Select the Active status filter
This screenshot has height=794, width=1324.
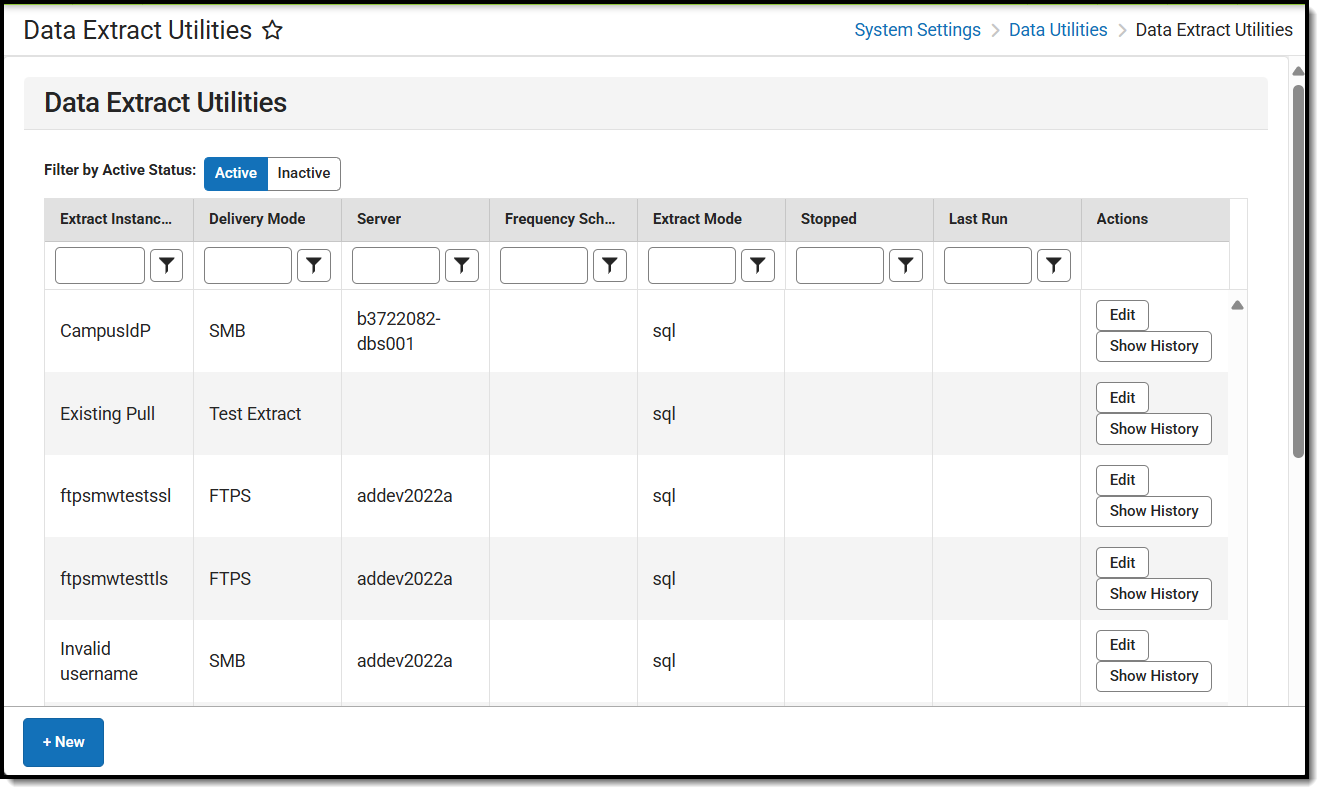pos(235,173)
